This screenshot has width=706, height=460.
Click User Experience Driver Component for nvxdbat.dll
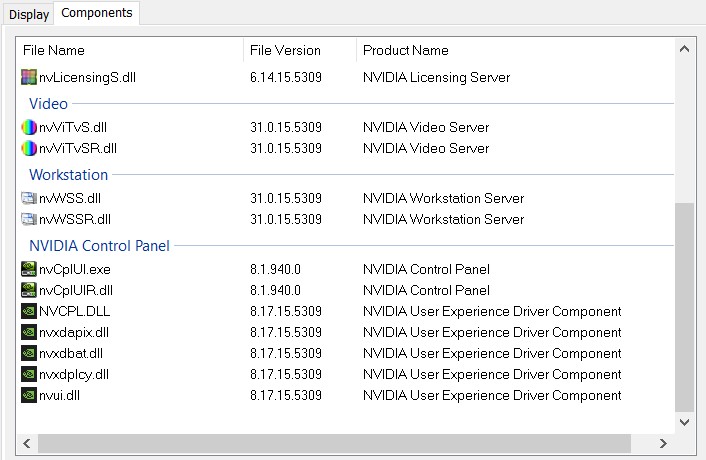click(492, 353)
